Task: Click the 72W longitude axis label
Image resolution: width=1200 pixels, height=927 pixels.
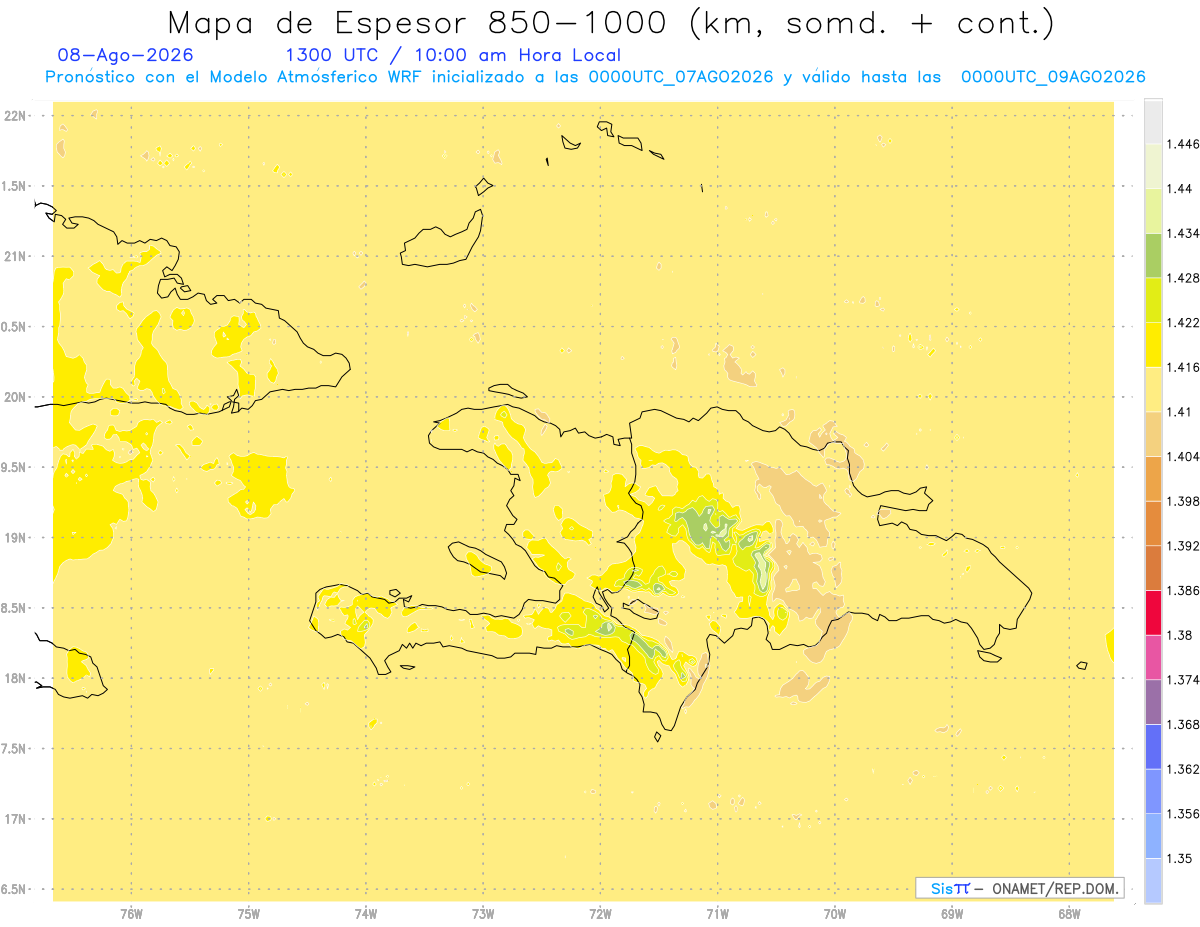Action: (600, 914)
